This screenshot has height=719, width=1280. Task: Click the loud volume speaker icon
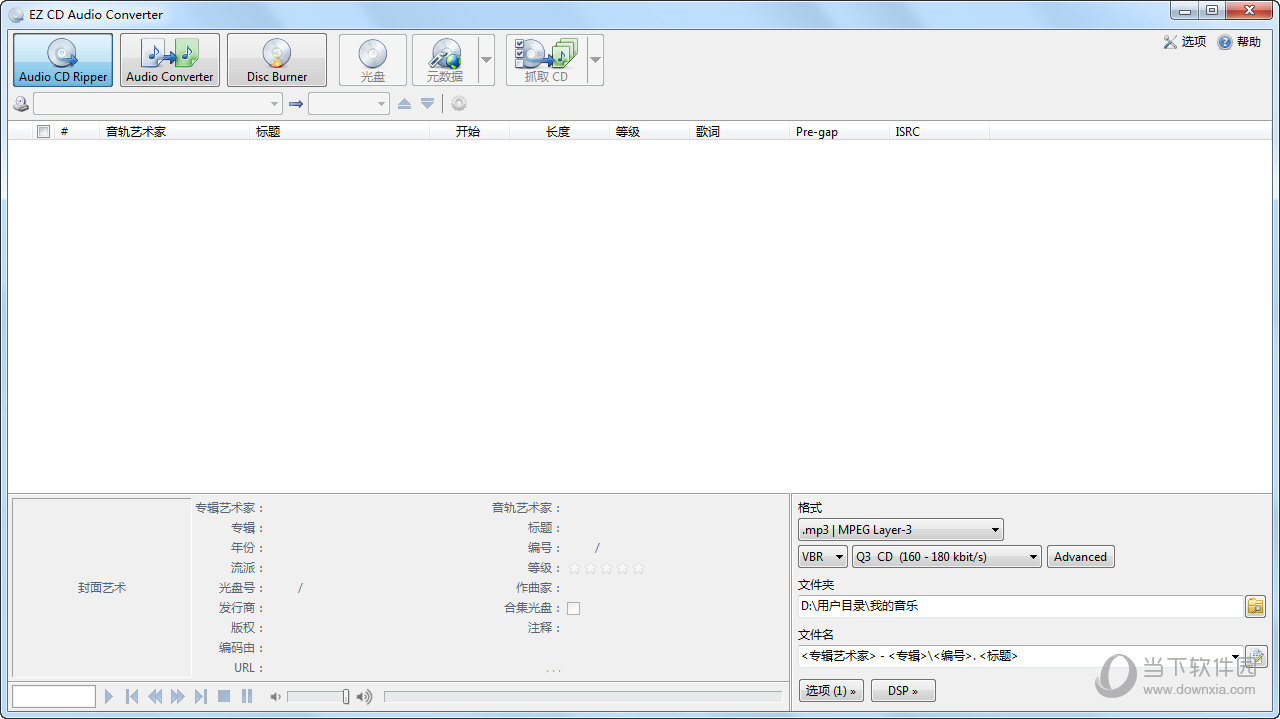[x=364, y=697]
